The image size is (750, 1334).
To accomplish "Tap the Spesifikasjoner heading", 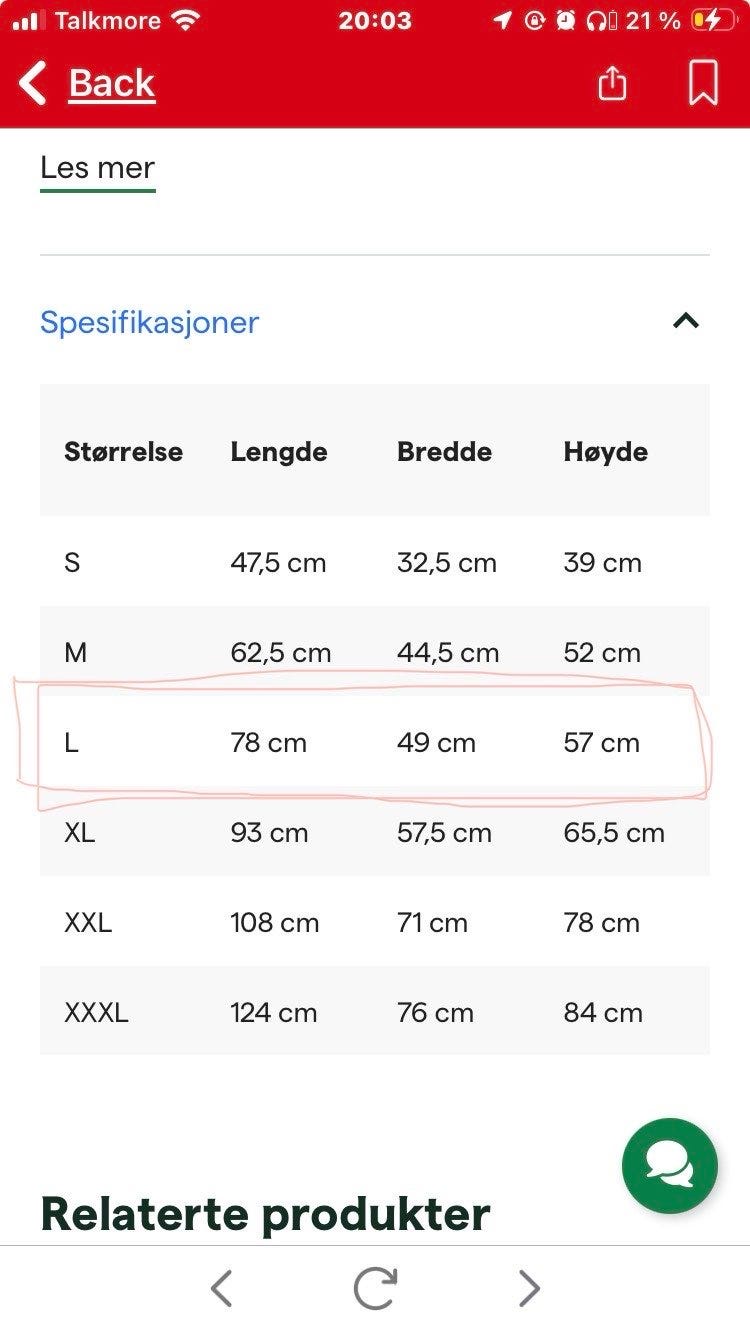I will (149, 322).
